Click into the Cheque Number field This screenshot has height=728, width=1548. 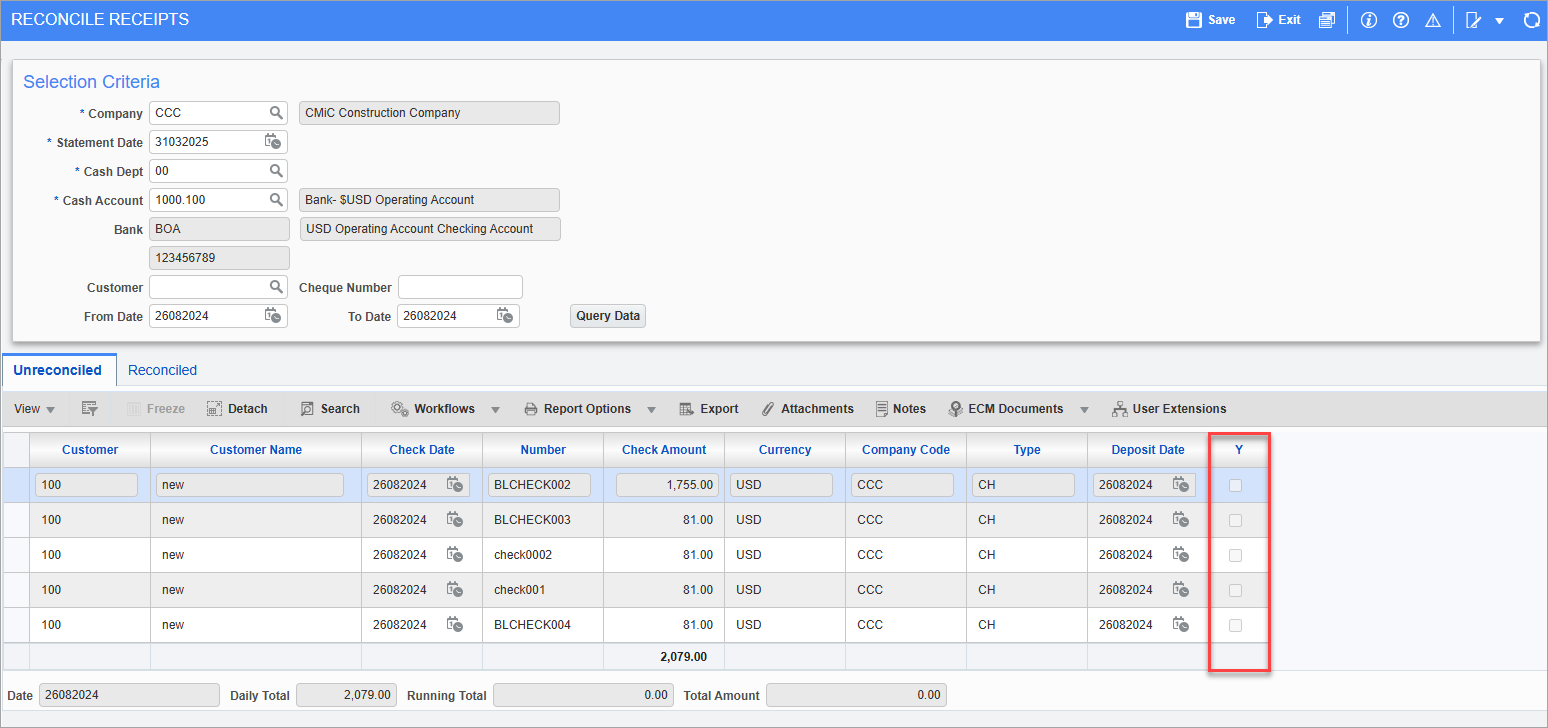460,287
